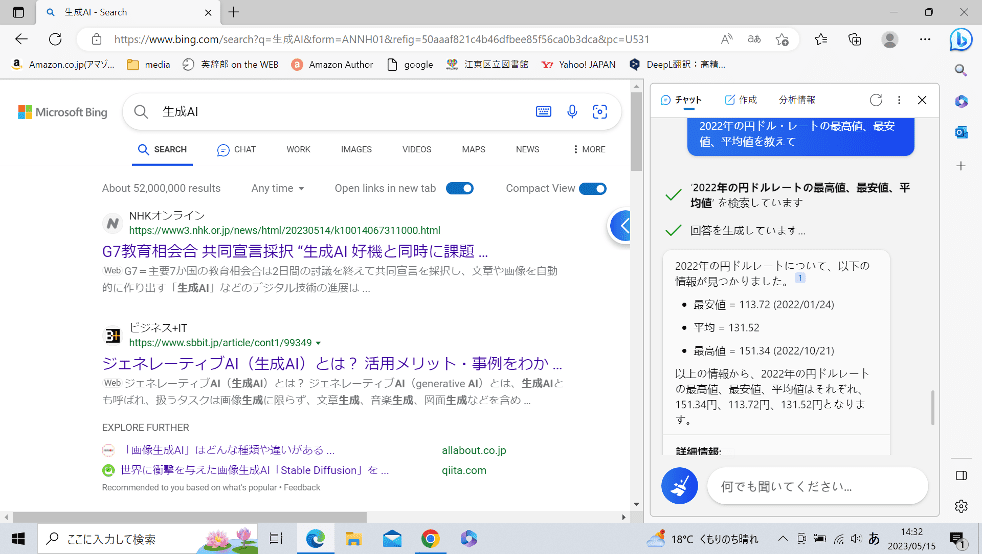Screen dimensions: 982x554
Task: Open sidebar settings gear
Action: (x=961, y=506)
